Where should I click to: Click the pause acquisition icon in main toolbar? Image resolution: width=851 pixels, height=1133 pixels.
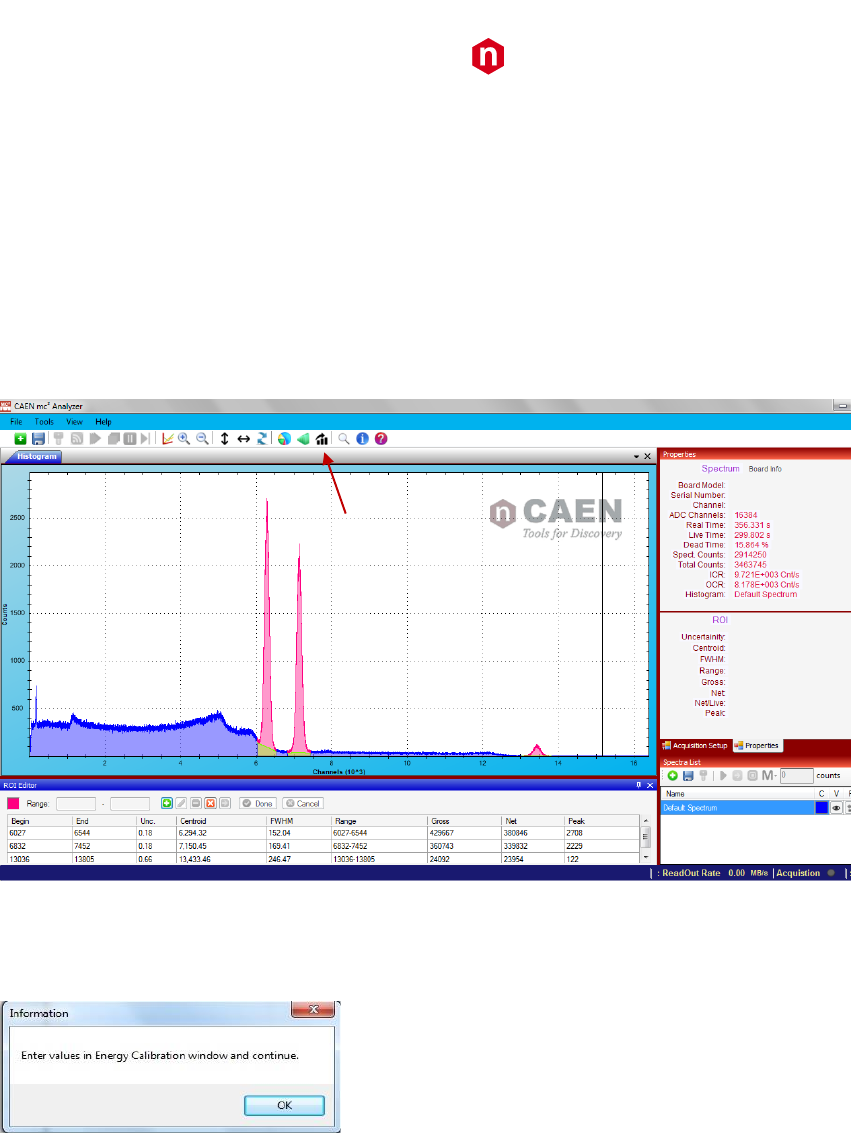click(130, 439)
